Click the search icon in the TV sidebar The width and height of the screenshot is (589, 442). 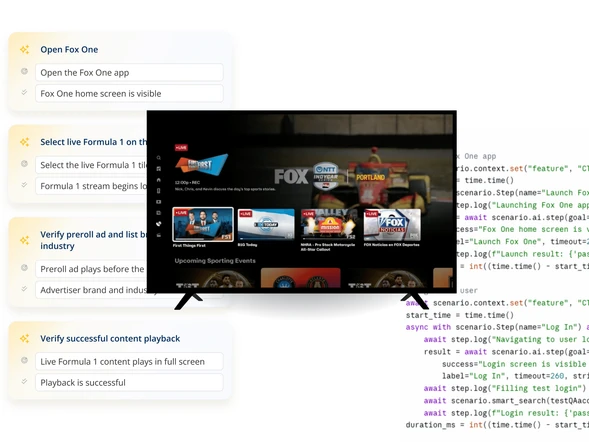(x=159, y=158)
